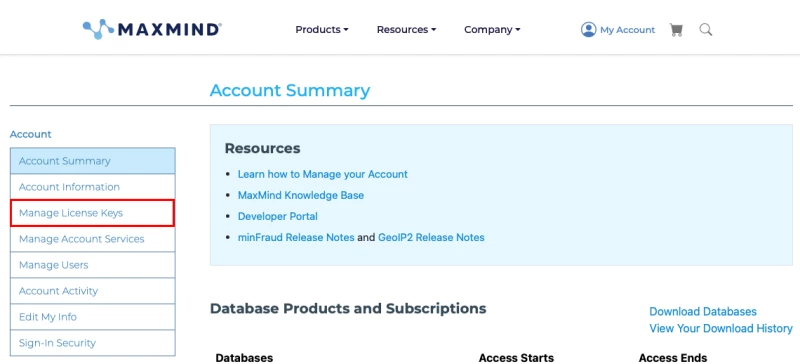Open the Developer Portal link
800x364 pixels.
pyautogui.click(x=278, y=216)
